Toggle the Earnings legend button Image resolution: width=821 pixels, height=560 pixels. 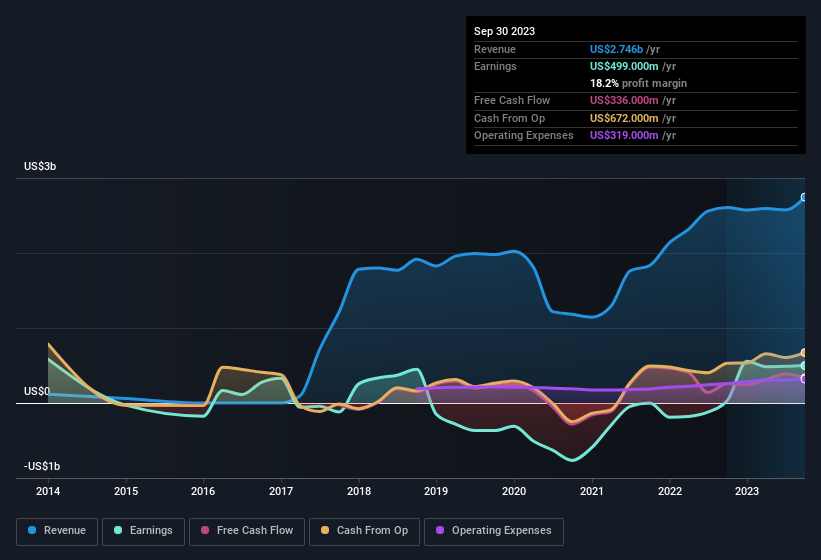(143, 531)
